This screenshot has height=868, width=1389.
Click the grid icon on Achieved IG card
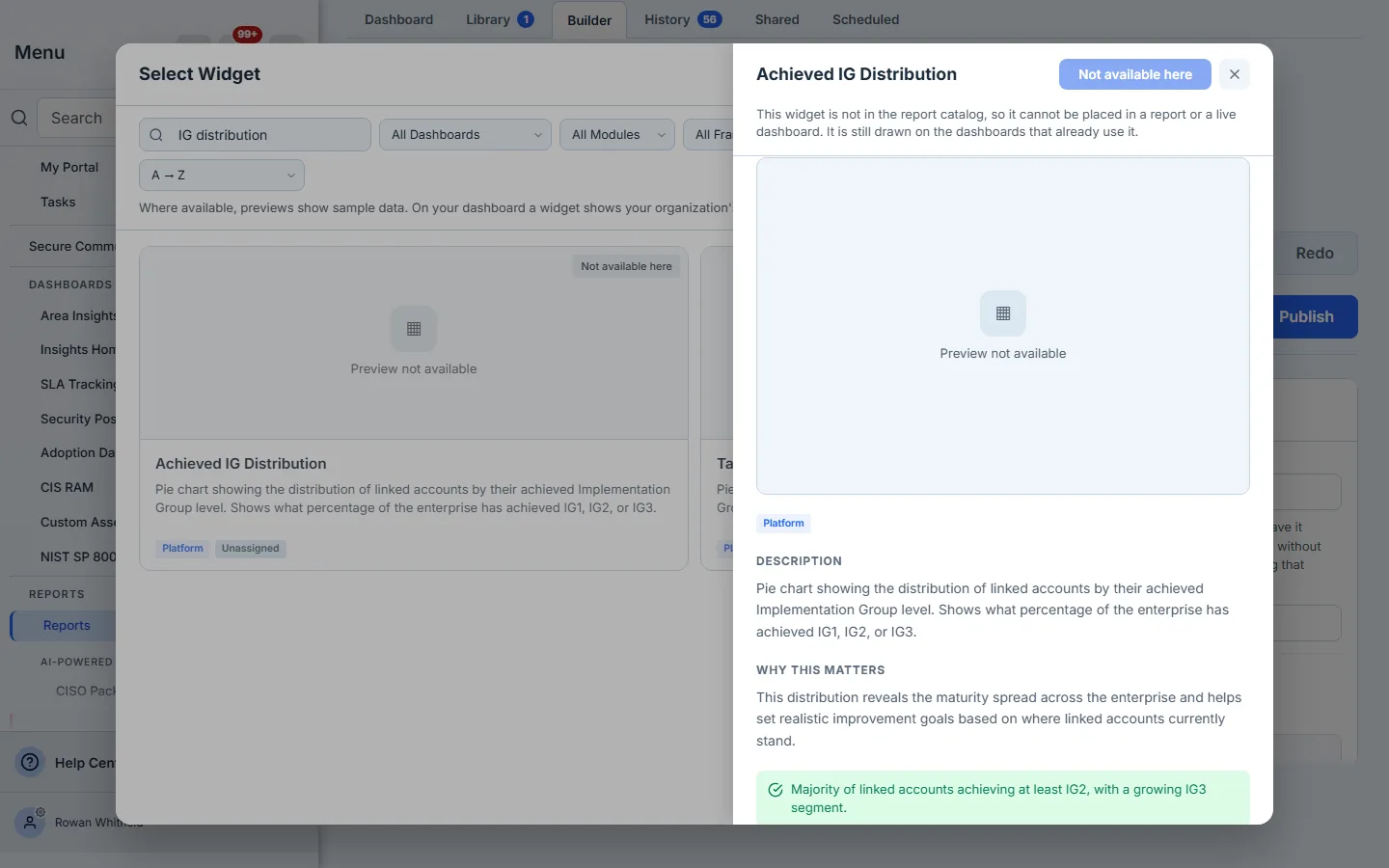coord(414,329)
